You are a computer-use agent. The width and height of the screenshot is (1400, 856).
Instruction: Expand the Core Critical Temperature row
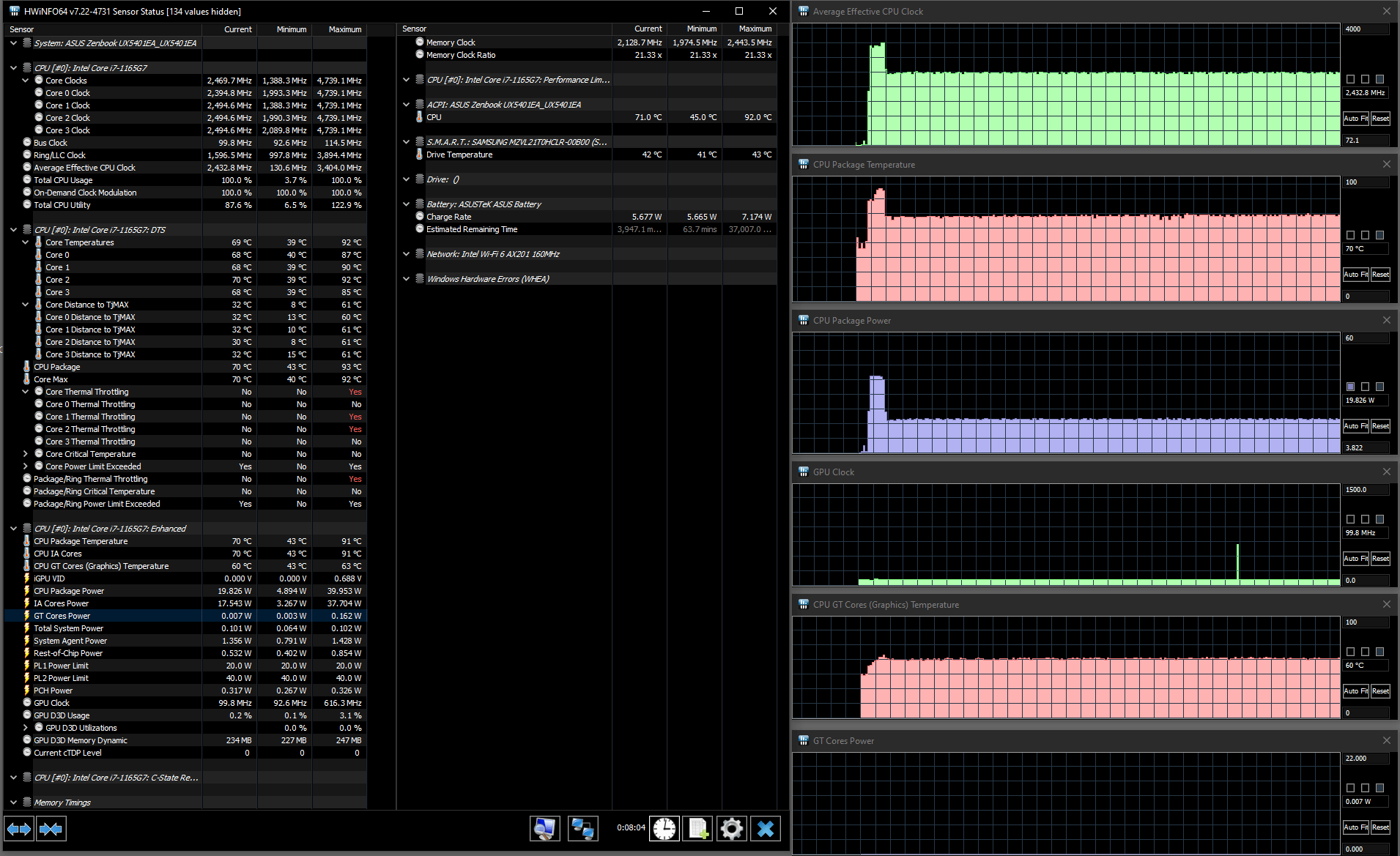coord(26,454)
